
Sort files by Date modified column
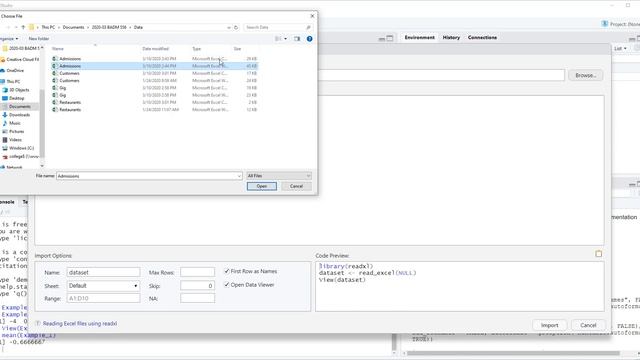(156, 49)
